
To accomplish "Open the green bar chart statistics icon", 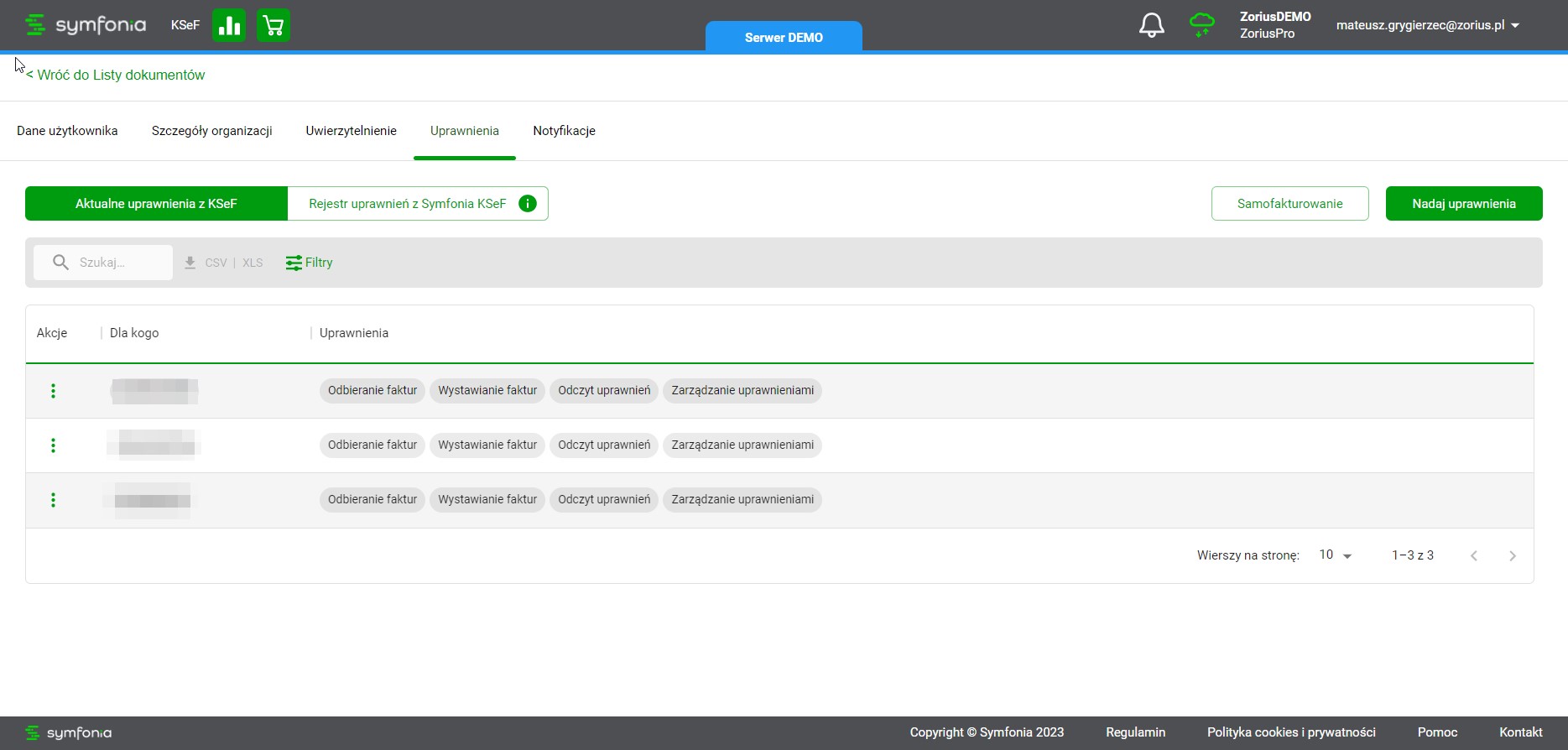I will (229, 25).
